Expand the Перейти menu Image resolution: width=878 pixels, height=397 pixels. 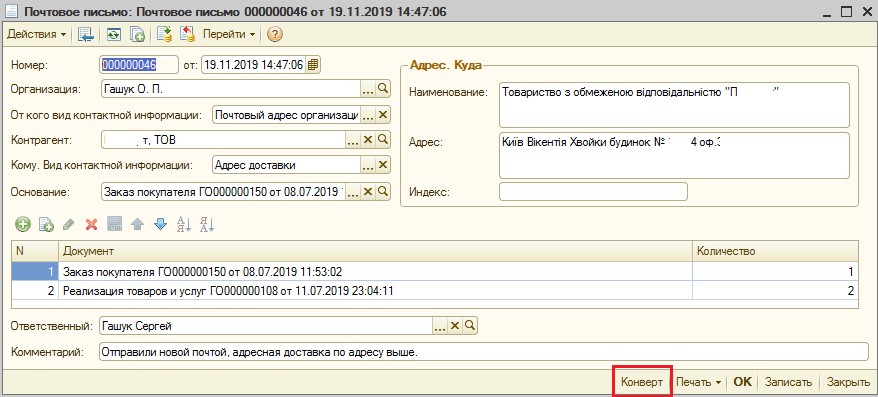click(x=229, y=34)
